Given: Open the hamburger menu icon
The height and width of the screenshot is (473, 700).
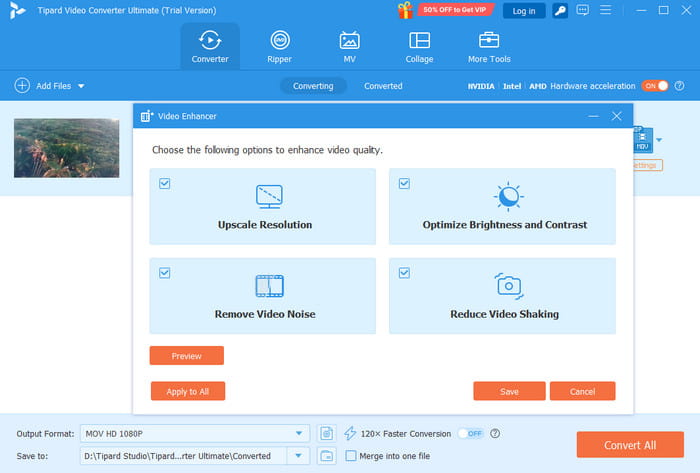Looking at the screenshot, I should click(605, 9).
